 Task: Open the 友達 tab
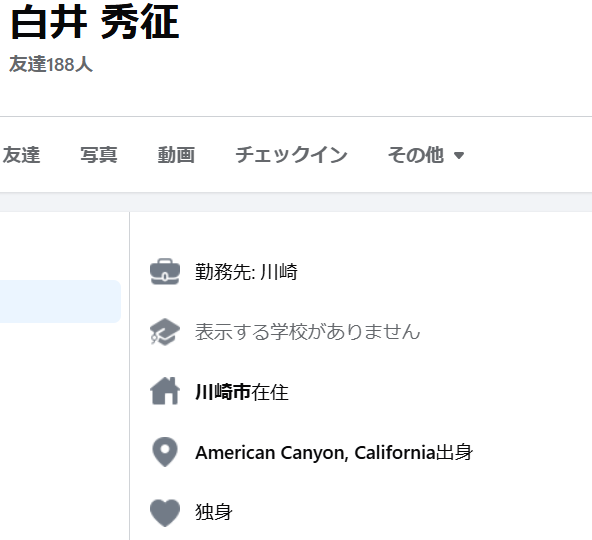click(21, 155)
